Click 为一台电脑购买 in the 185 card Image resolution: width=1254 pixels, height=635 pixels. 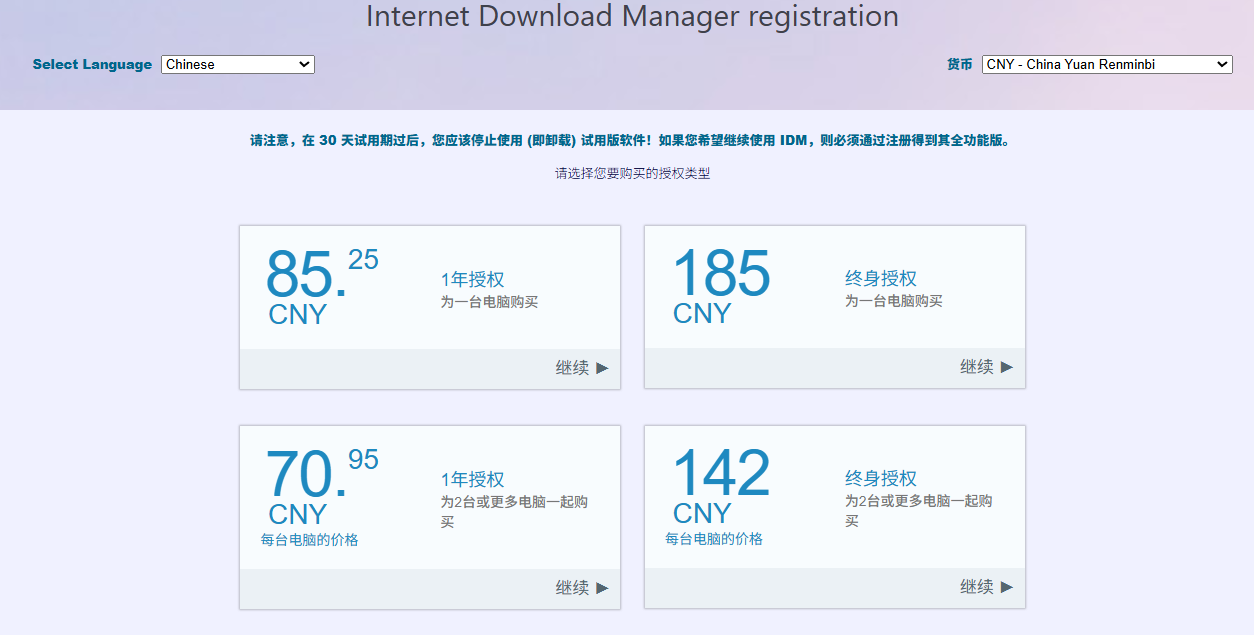pos(894,301)
